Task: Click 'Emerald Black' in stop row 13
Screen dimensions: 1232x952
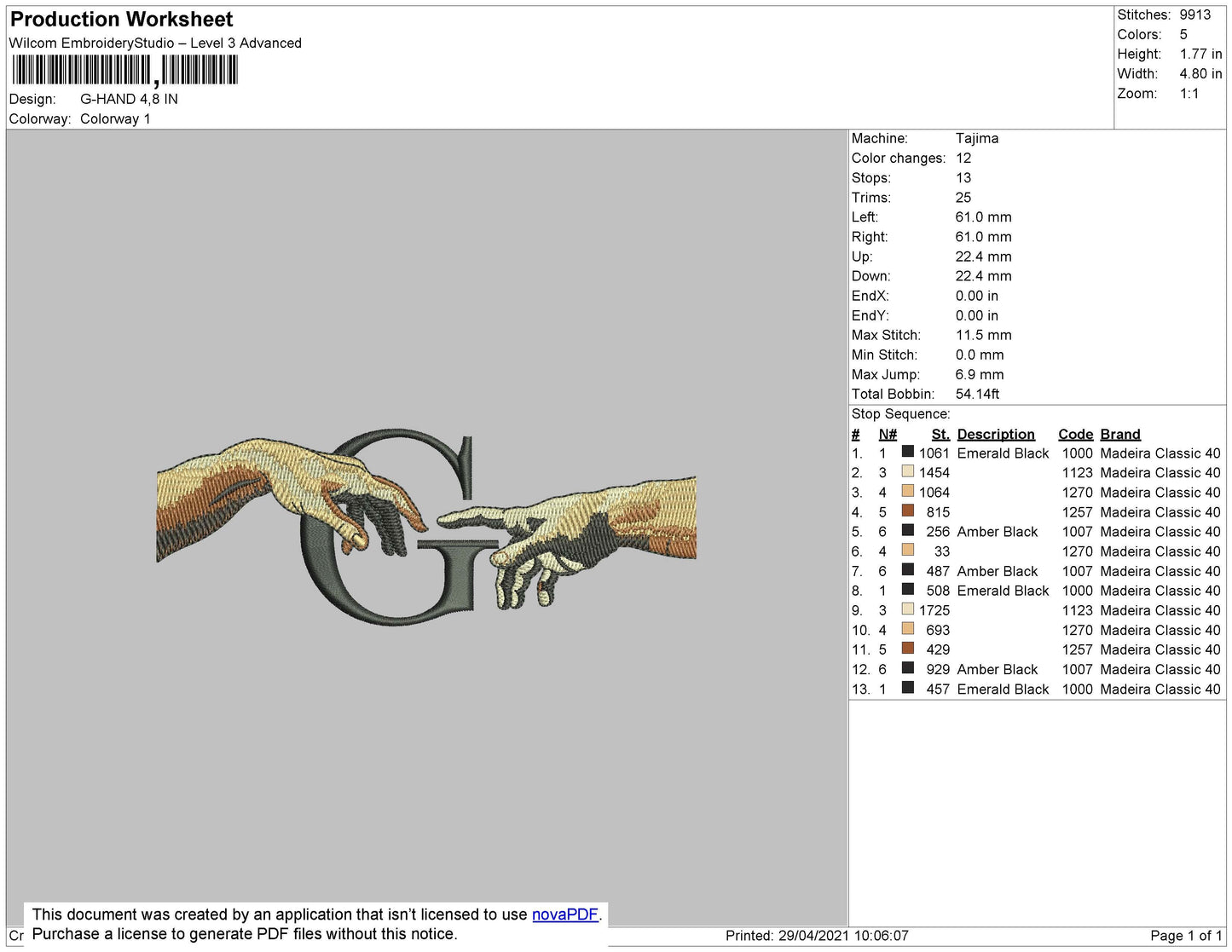Action: [x=1004, y=689]
